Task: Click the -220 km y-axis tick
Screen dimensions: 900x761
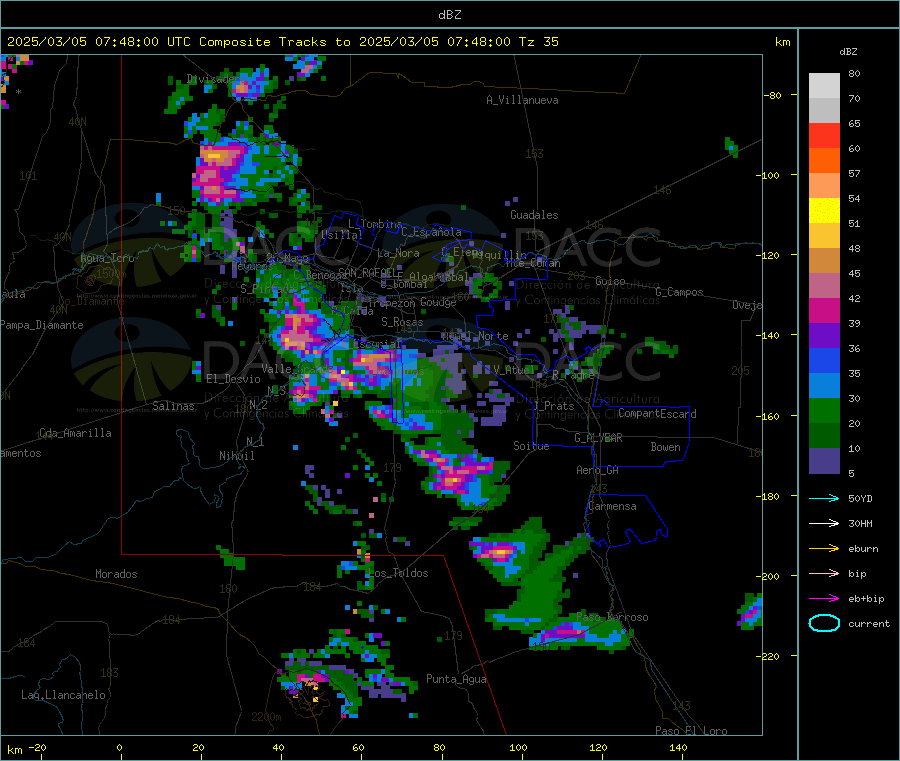Action: point(770,656)
